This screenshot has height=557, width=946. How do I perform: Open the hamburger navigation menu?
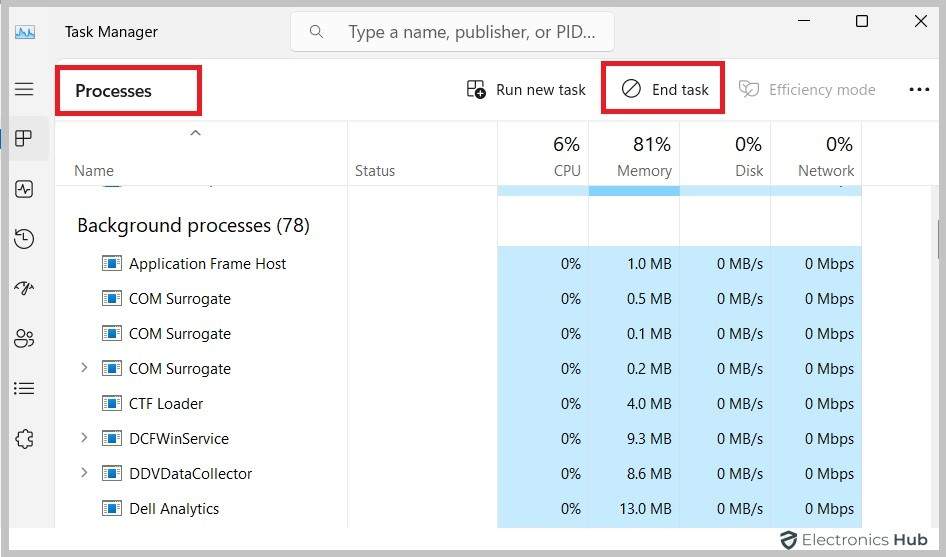coord(24,89)
